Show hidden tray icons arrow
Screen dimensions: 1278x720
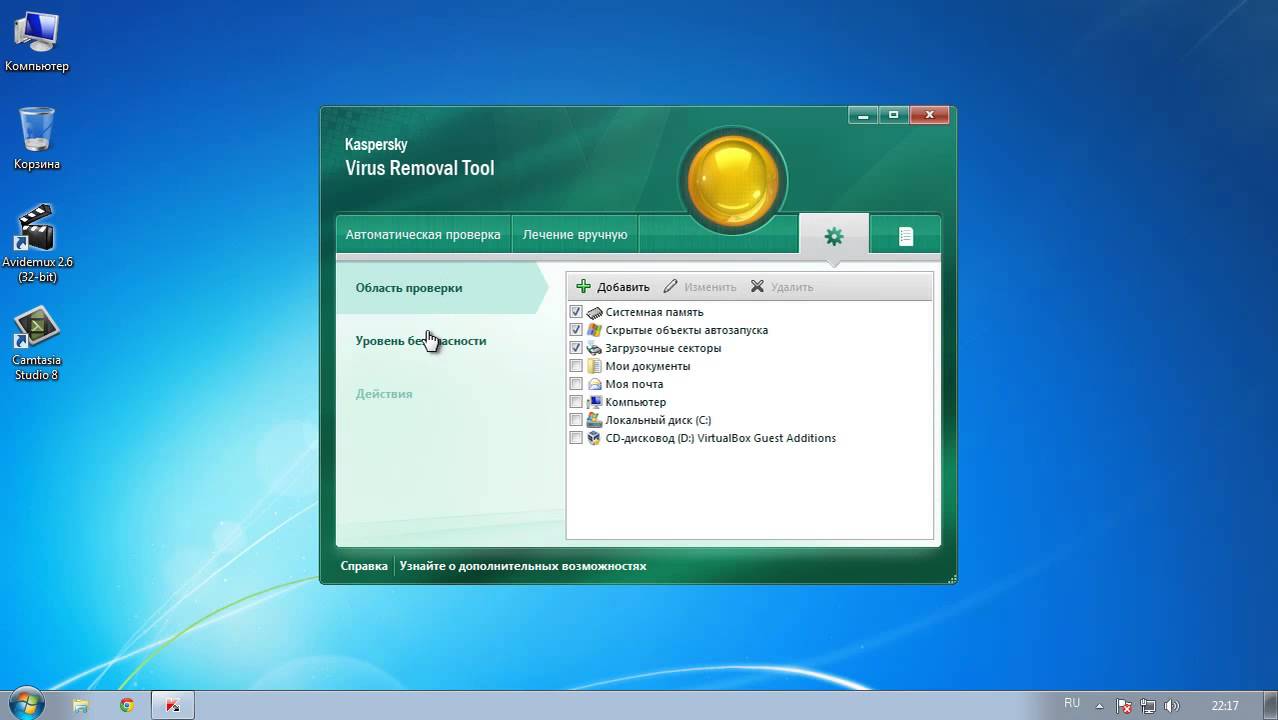(1100, 706)
